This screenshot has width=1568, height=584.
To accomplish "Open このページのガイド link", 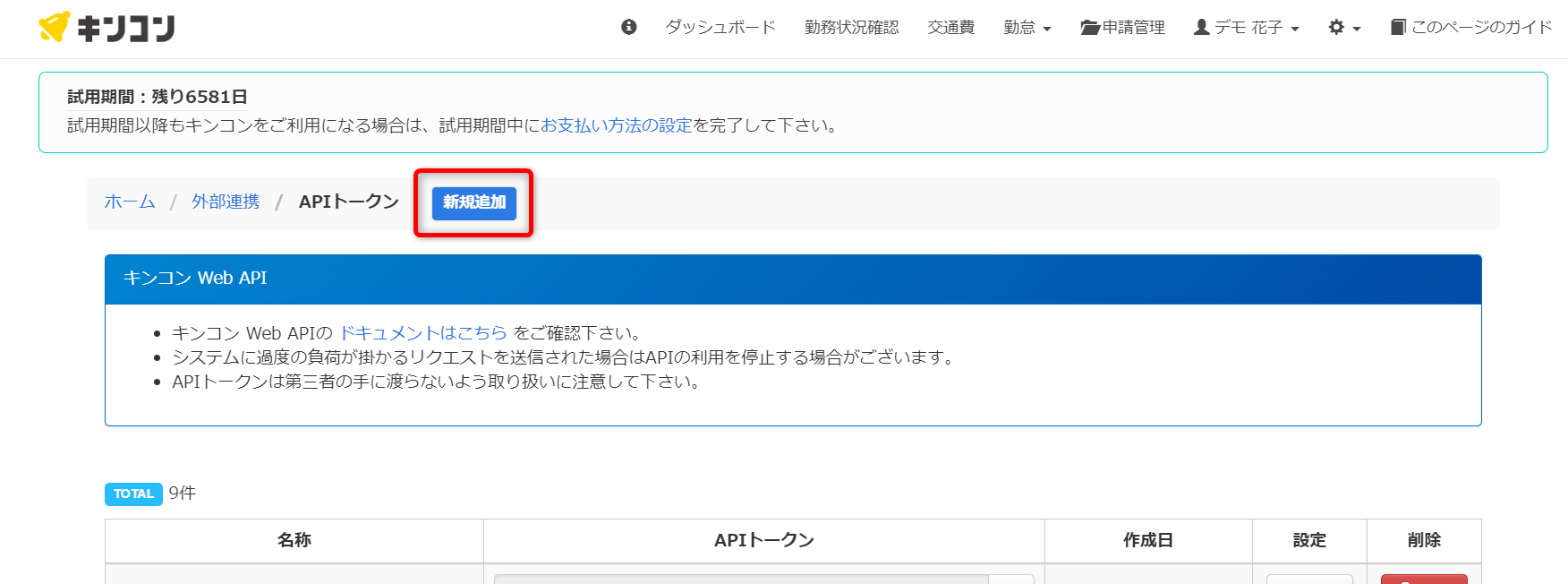I will click(1471, 28).
